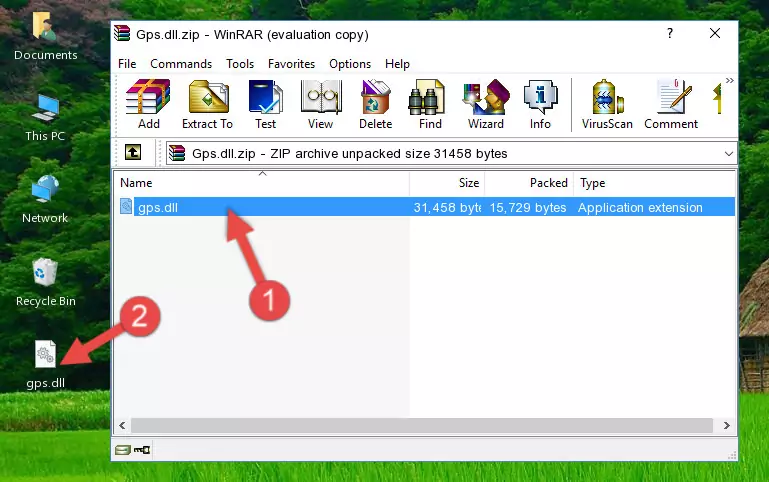769x482 pixels.
Task: Open the Help menu
Action: point(397,64)
